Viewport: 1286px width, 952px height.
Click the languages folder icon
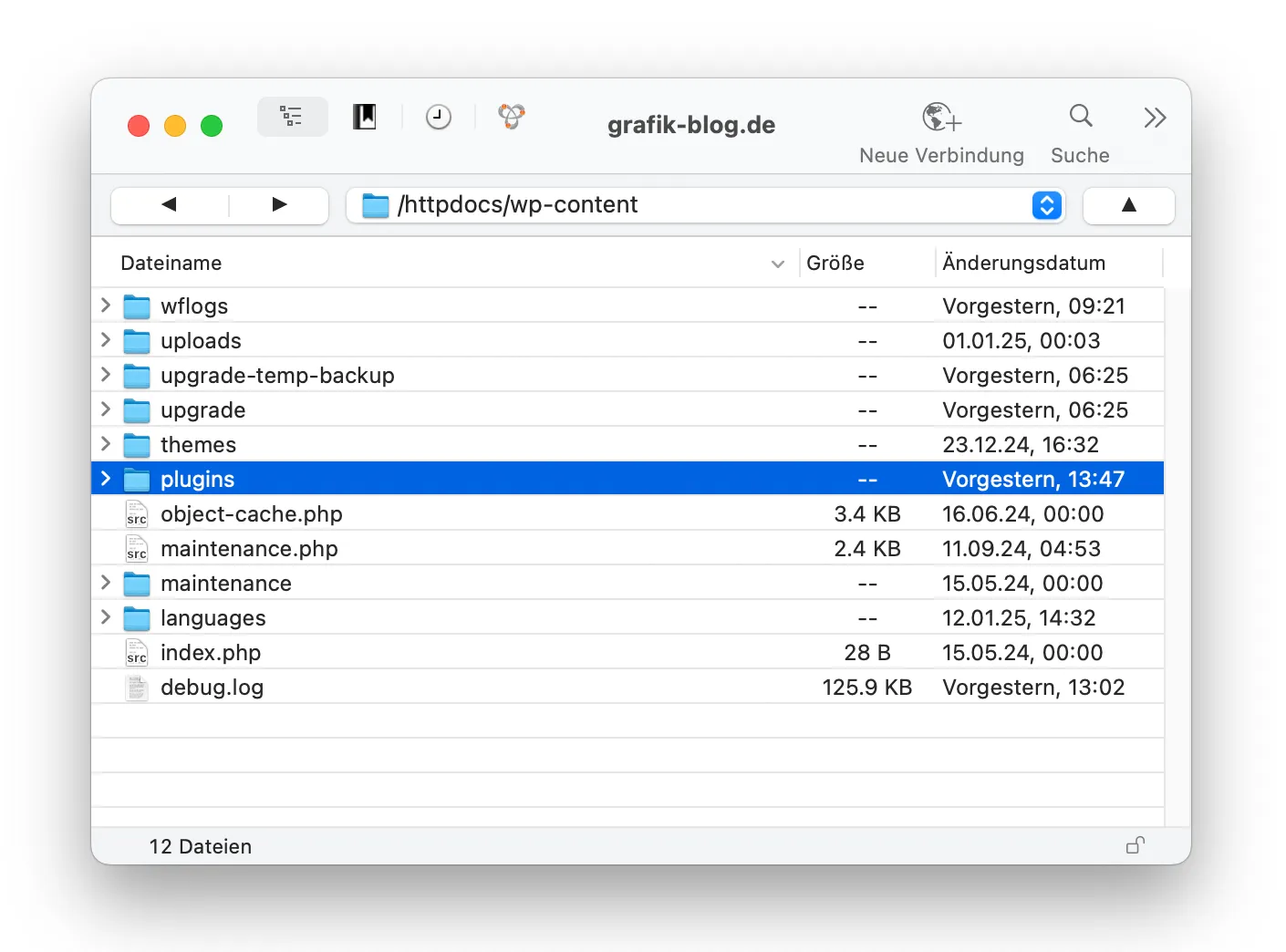pos(137,618)
